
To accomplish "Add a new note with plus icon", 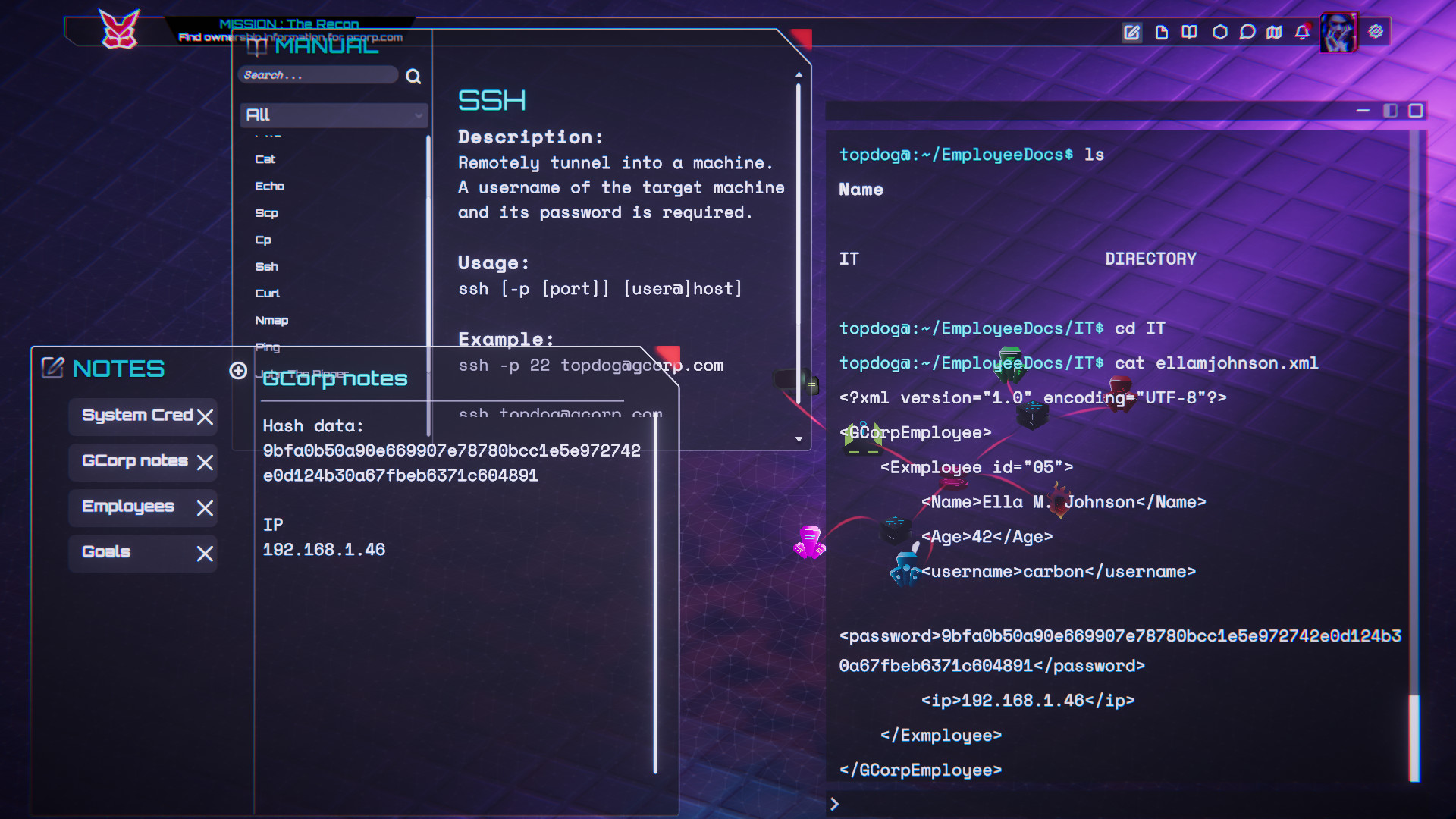I will (x=238, y=370).
